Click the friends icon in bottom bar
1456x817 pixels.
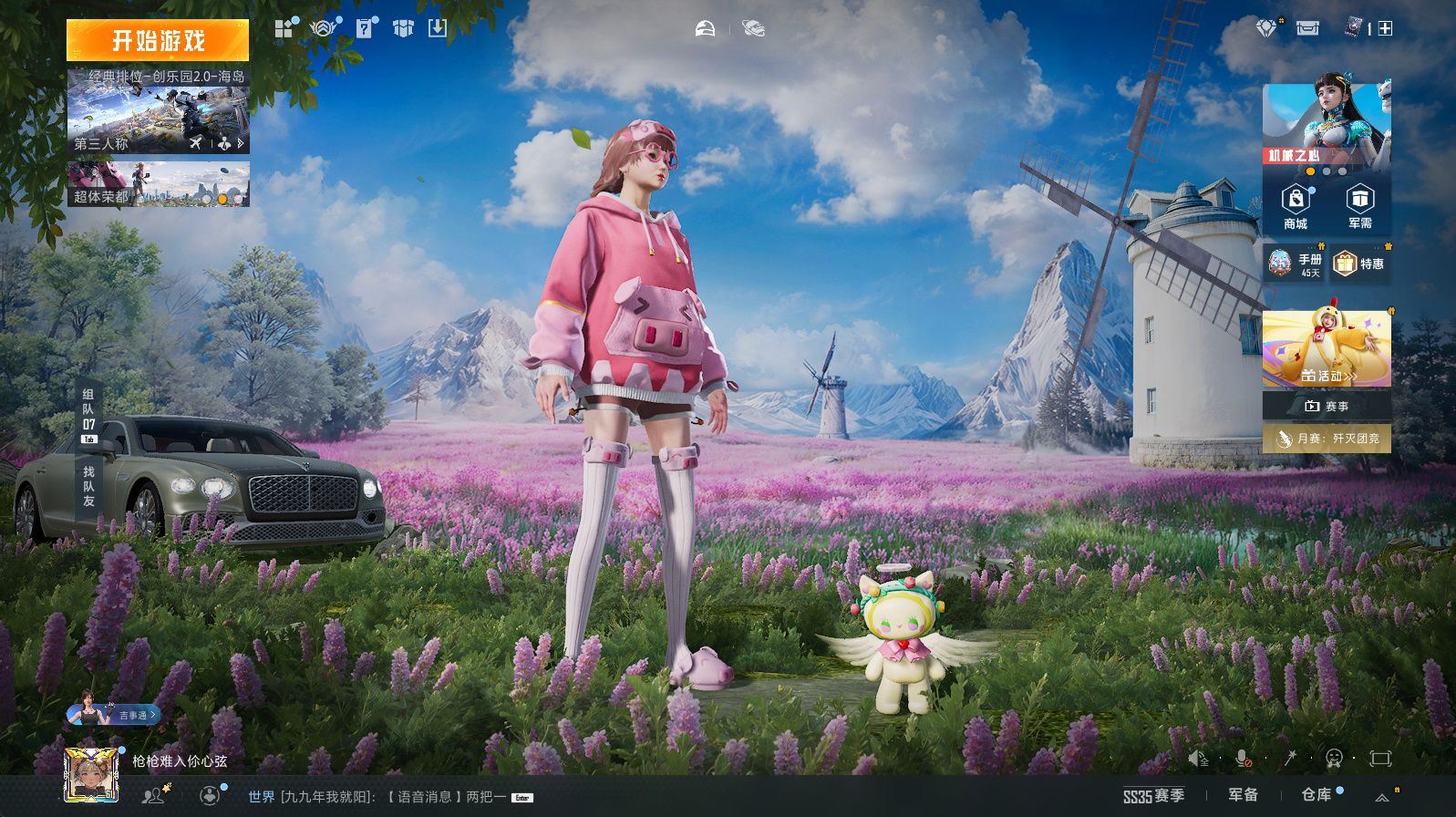pos(152,796)
